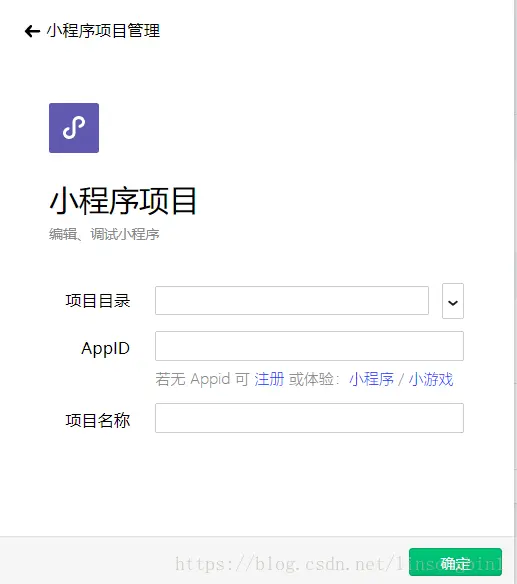Click the 项目名称 label
This screenshot has height=584, width=517.
click(x=98, y=421)
